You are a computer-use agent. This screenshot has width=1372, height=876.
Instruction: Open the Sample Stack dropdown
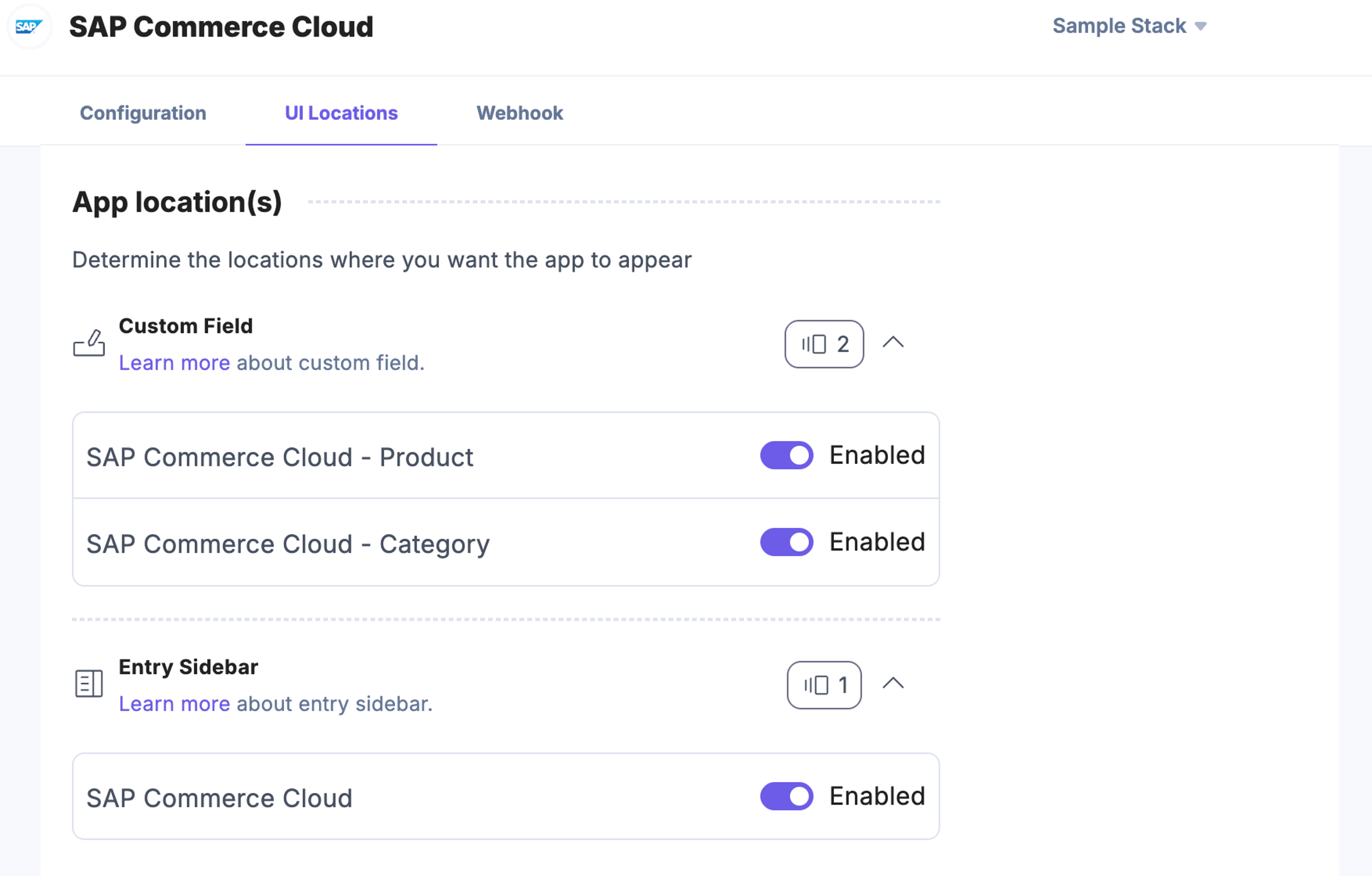click(1129, 26)
